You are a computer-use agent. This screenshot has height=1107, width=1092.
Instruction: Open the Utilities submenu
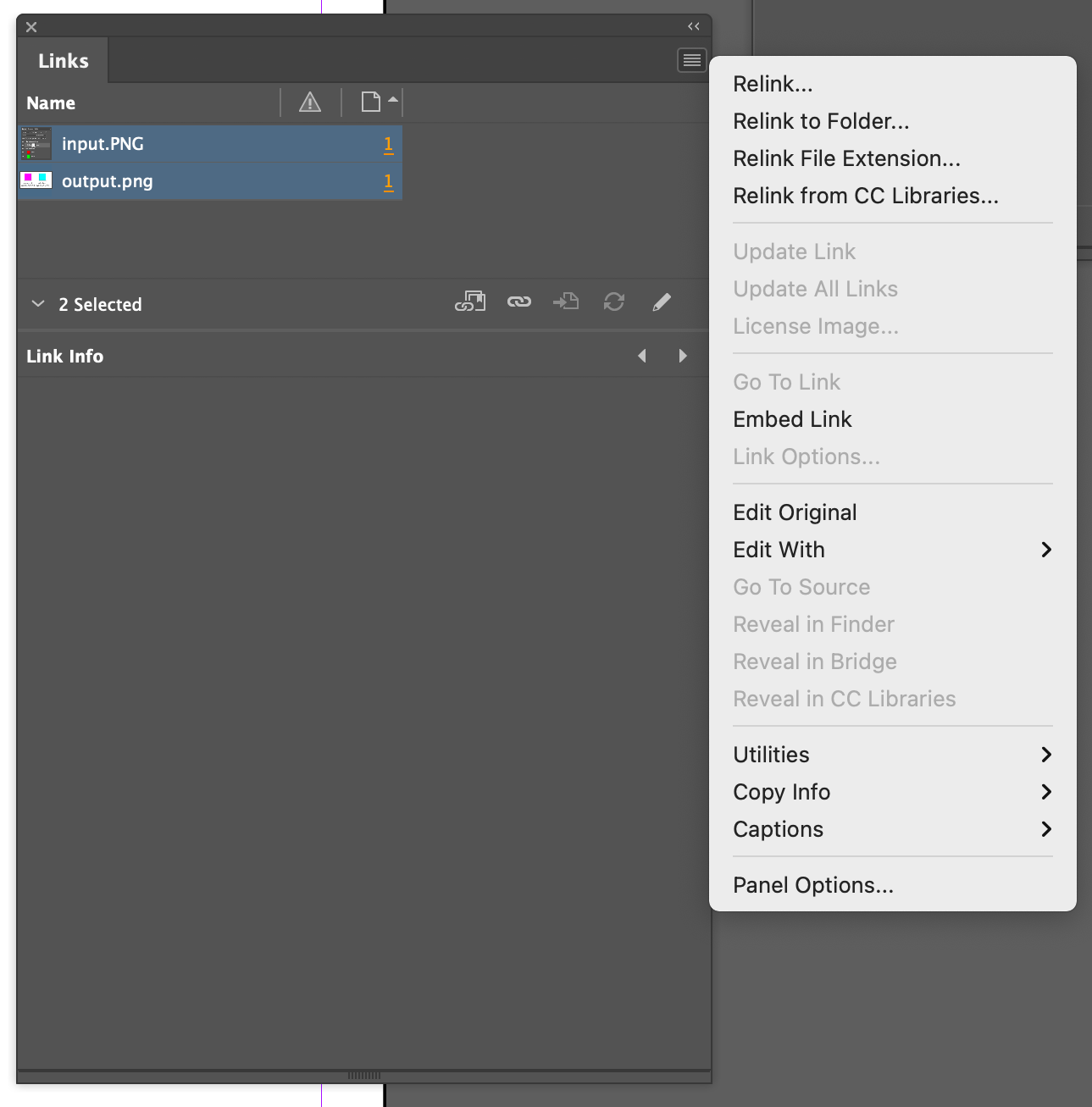1047,755
